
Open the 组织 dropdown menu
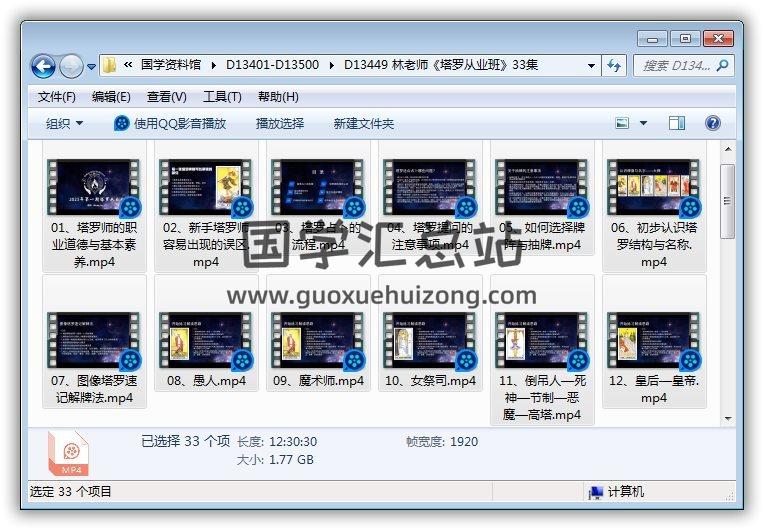click(64, 123)
